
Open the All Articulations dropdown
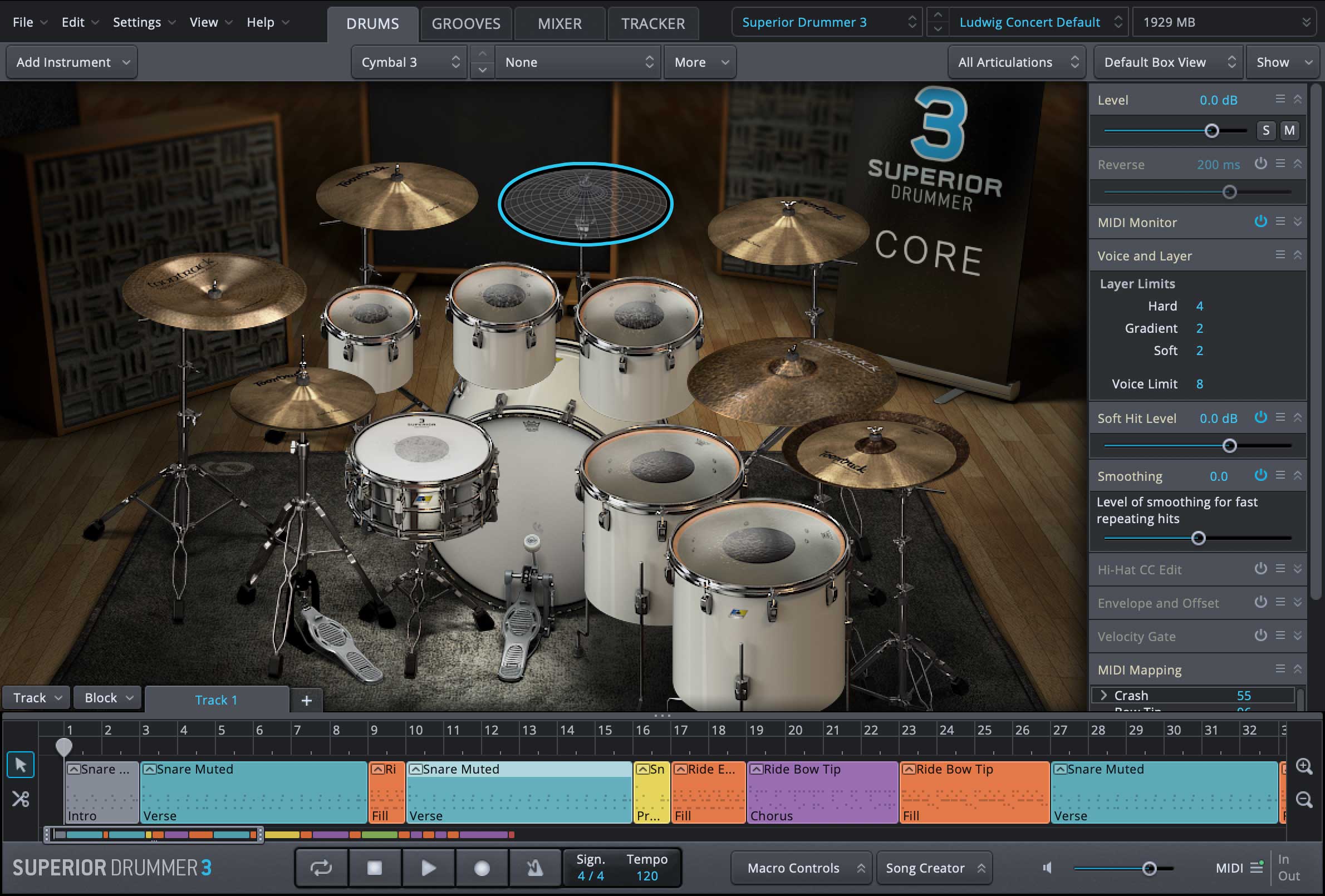pos(1017,62)
